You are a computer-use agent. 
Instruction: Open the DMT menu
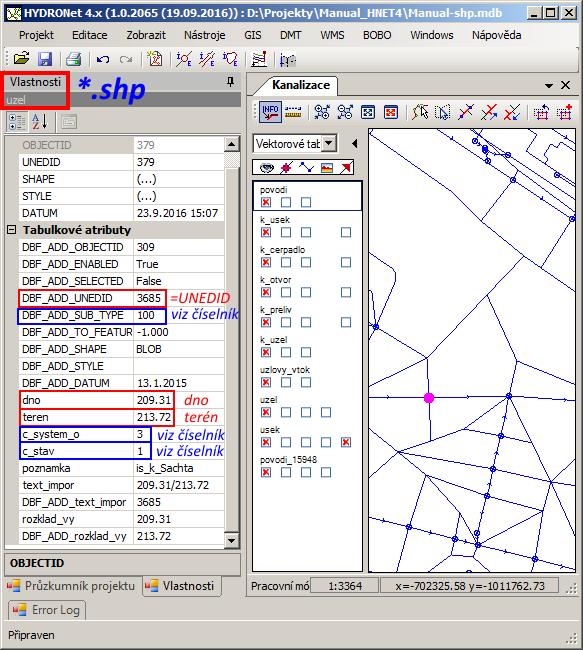291,35
